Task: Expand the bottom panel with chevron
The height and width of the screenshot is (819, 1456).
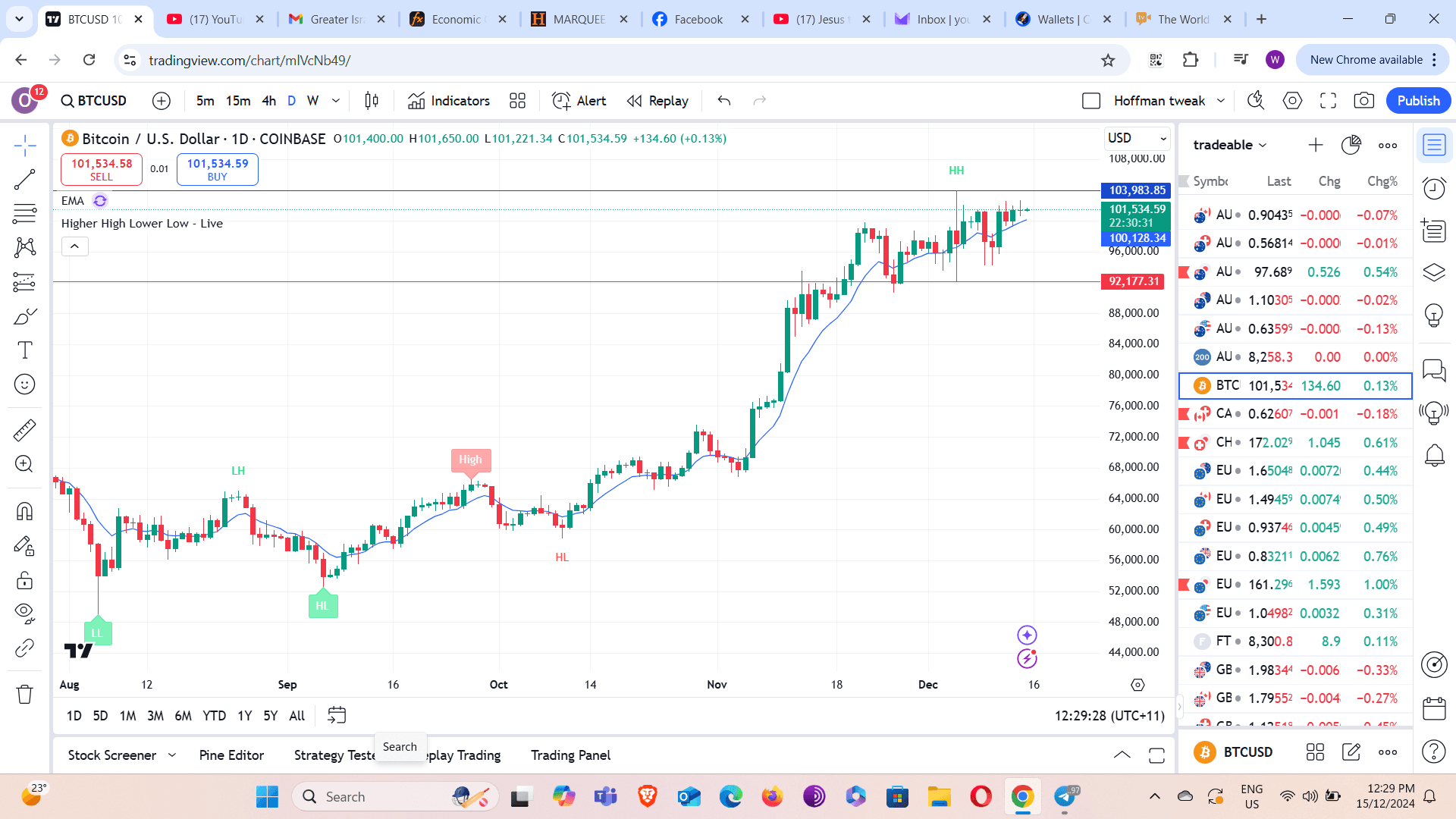Action: point(1122,755)
